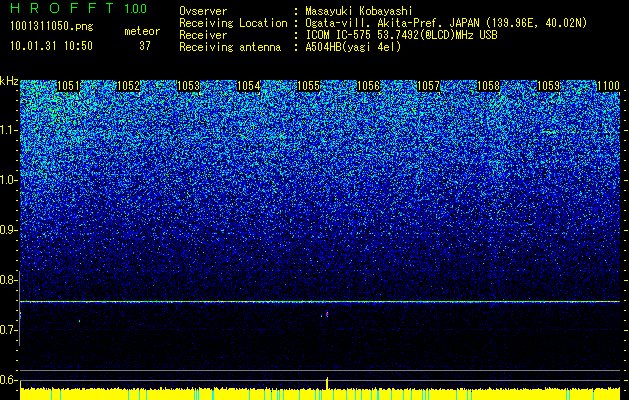Click the 0.6 kHz axis label
Viewport: 629px width, 400px height.
pos(8,380)
